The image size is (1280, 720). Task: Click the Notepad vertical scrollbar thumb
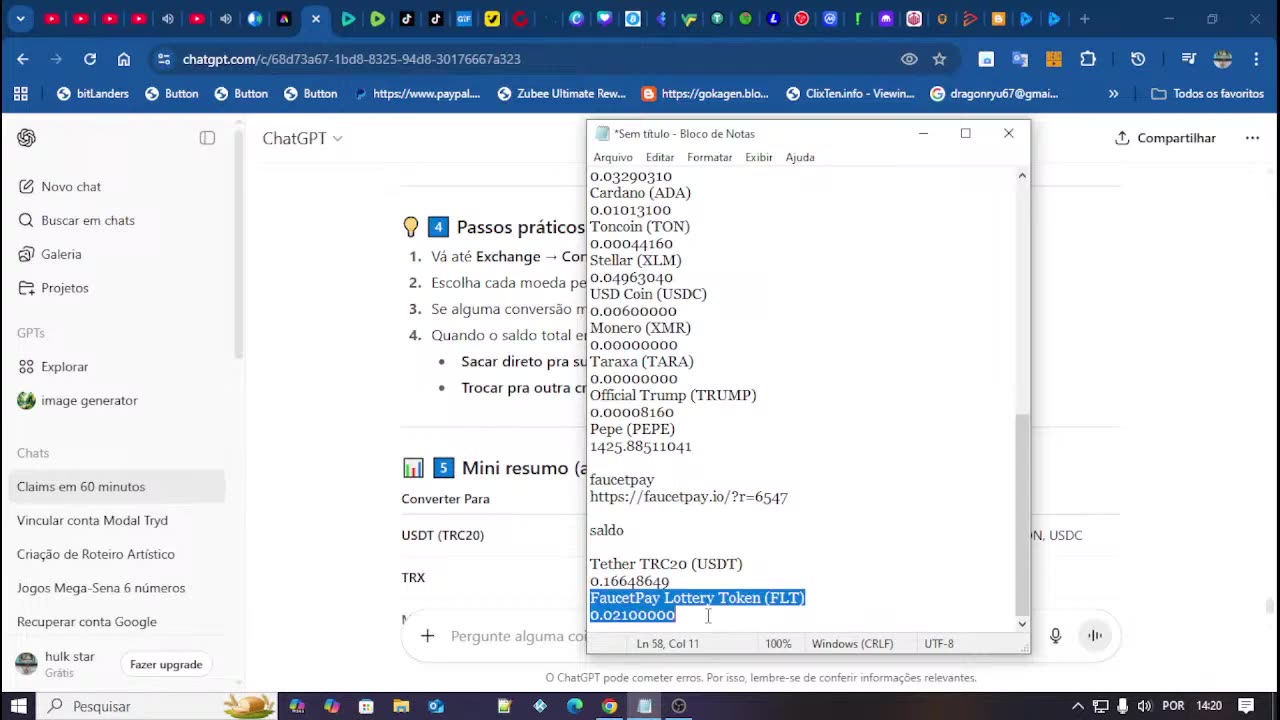pyautogui.click(x=1022, y=514)
